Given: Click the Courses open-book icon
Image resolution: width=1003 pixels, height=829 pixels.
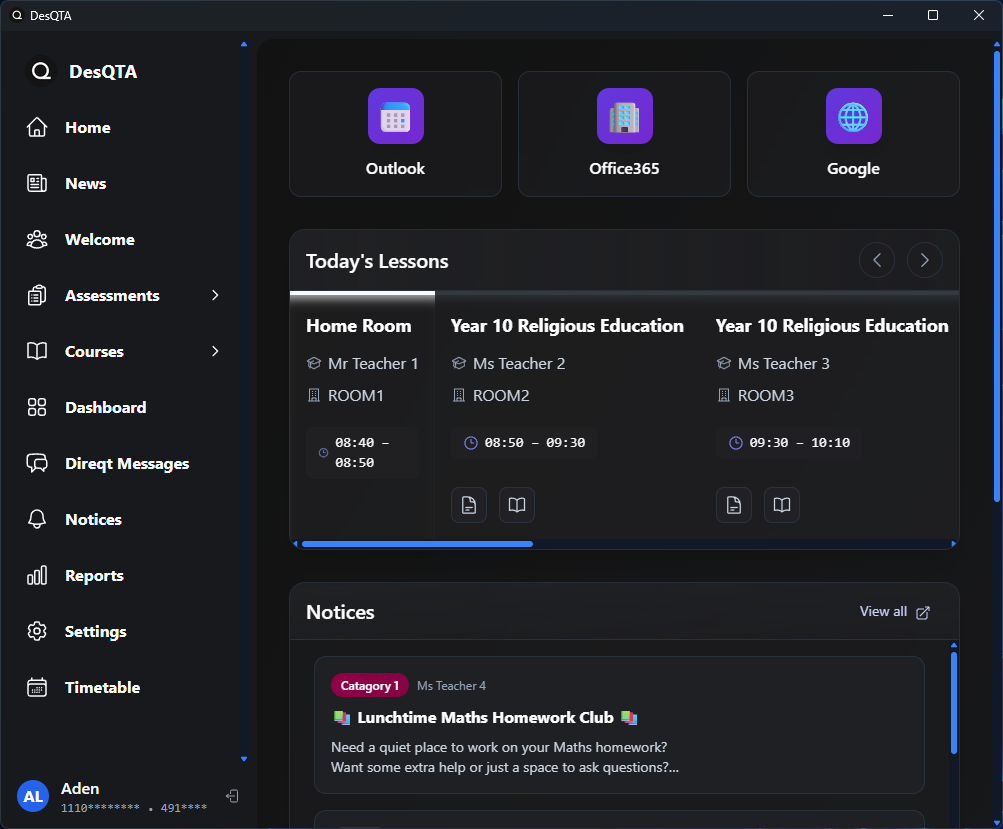Looking at the screenshot, I should coord(37,351).
